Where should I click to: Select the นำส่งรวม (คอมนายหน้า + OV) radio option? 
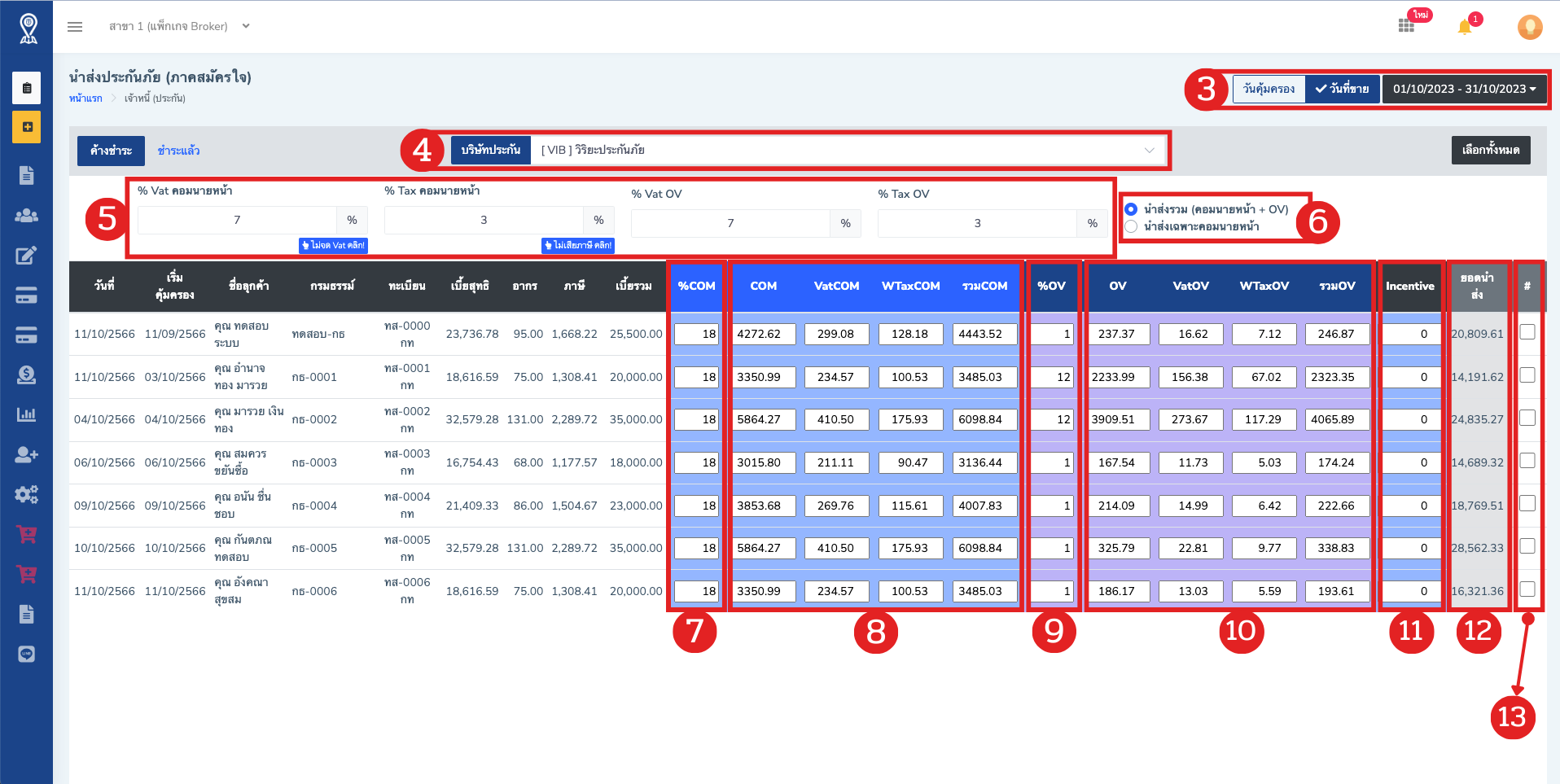[x=1131, y=209]
